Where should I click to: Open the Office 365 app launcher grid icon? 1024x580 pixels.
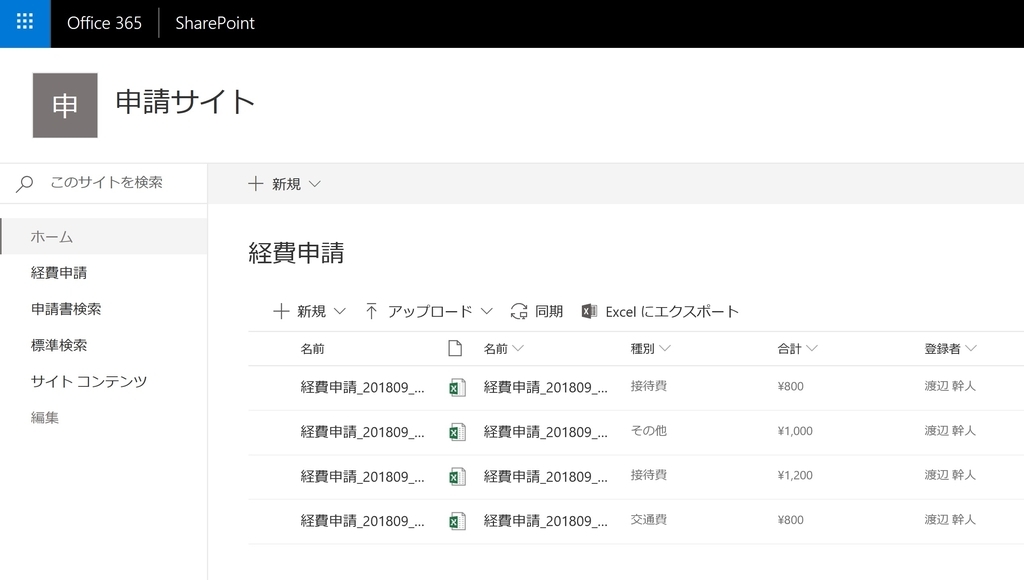point(22,23)
